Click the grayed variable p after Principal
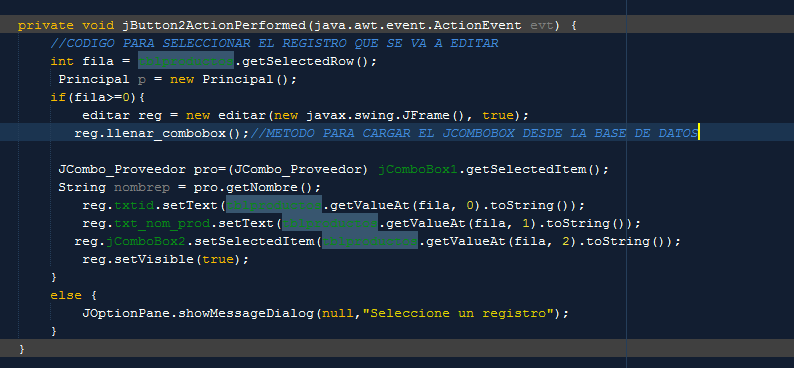This screenshot has width=794, height=368. [142, 80]
